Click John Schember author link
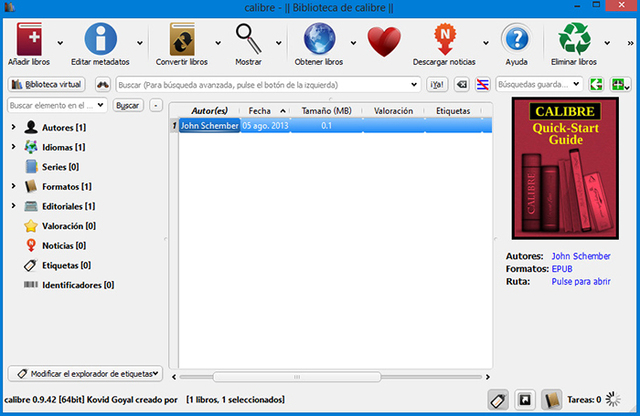 point(581,256)
